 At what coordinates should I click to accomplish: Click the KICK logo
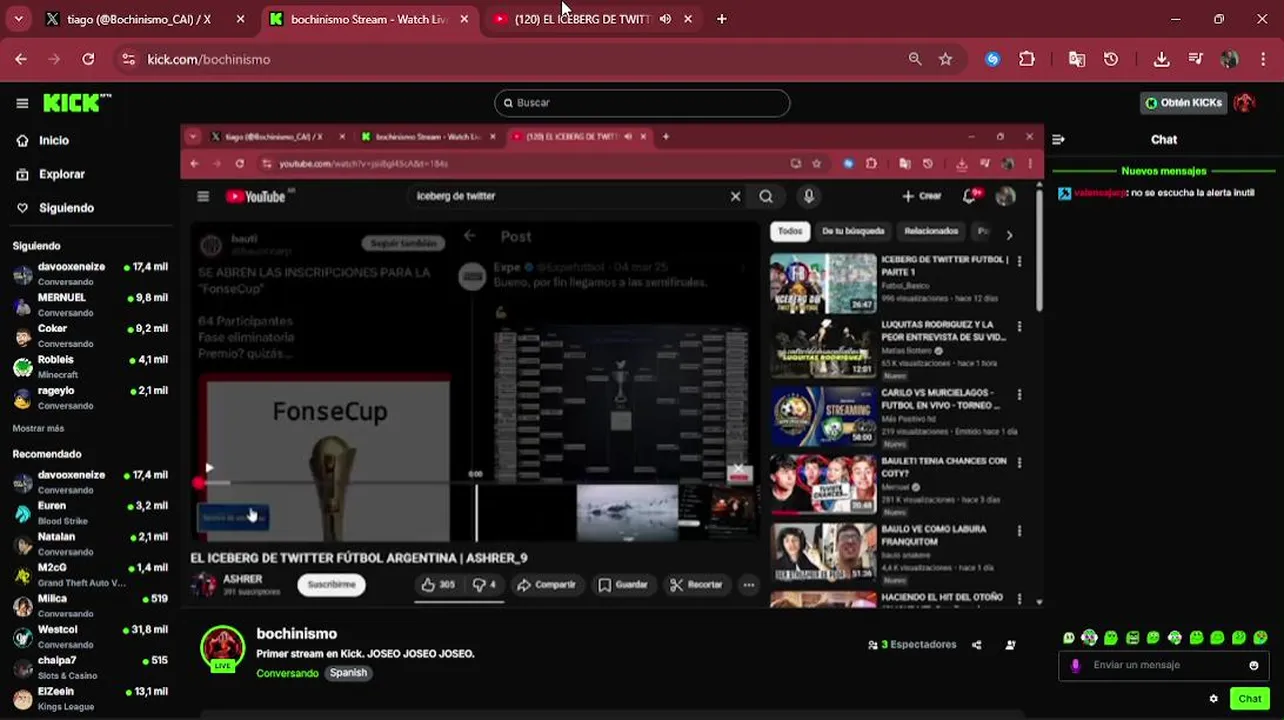point(77,103)
